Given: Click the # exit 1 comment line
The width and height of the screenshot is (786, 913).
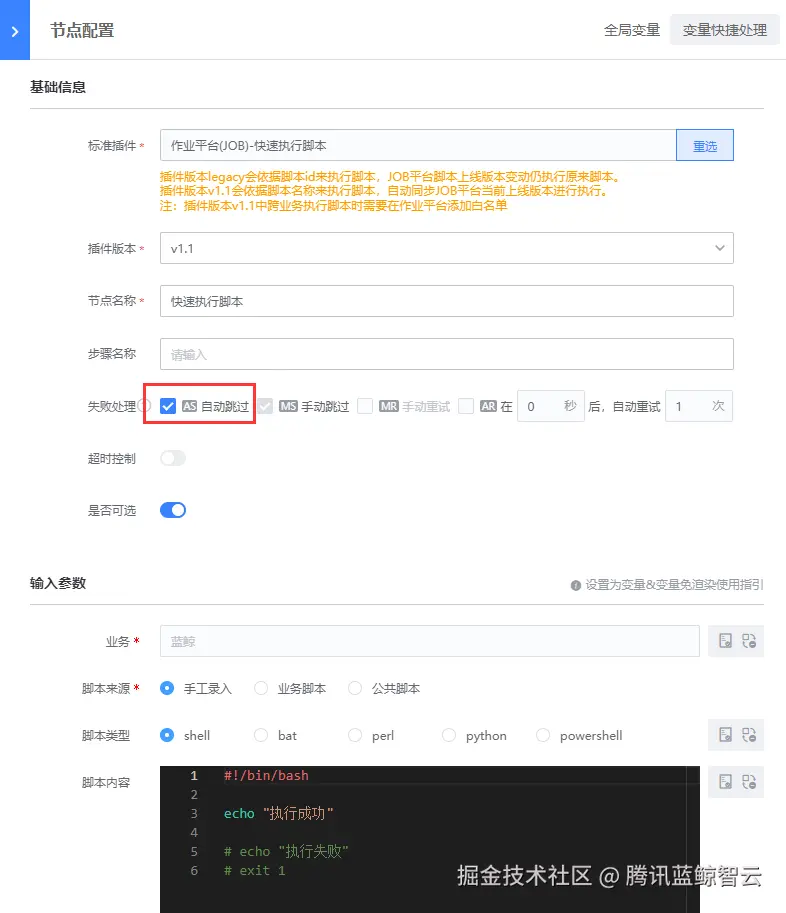Looking at the screenshot, I should tap(254, 870).
